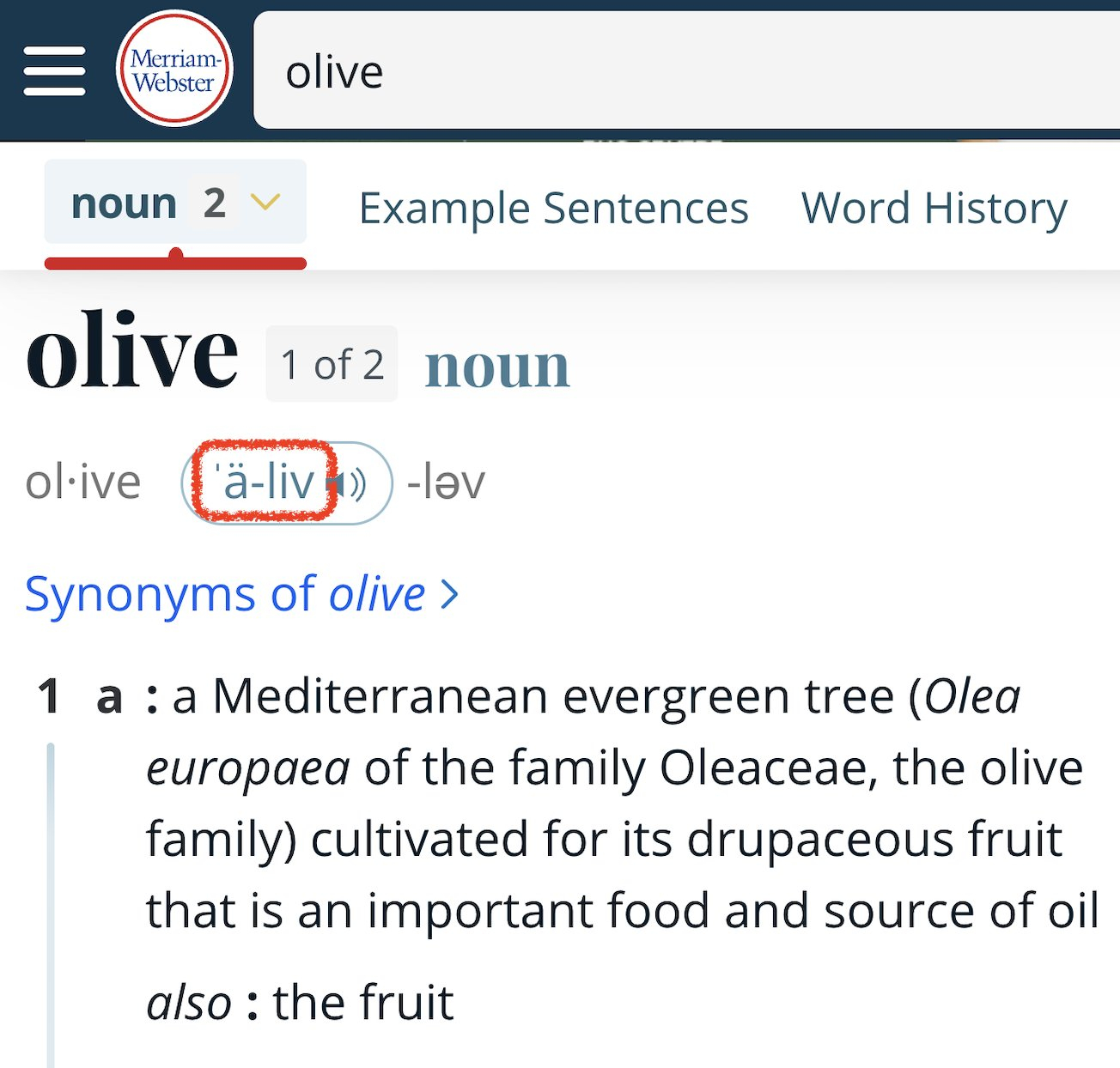Click the syllable breakdown ol·ive
The height and width of the screenshot is (1068, 1120).
pyautogui.click(x=83, y=482)
